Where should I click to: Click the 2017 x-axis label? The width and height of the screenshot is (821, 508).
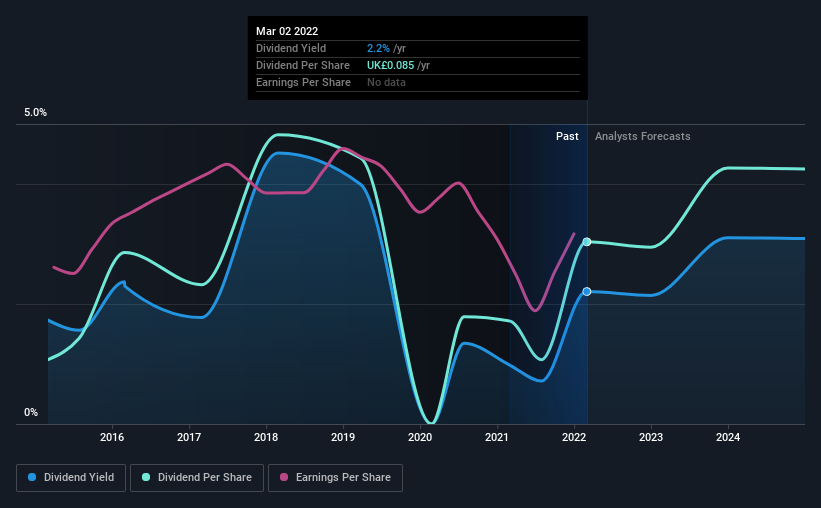click(189, 437)
